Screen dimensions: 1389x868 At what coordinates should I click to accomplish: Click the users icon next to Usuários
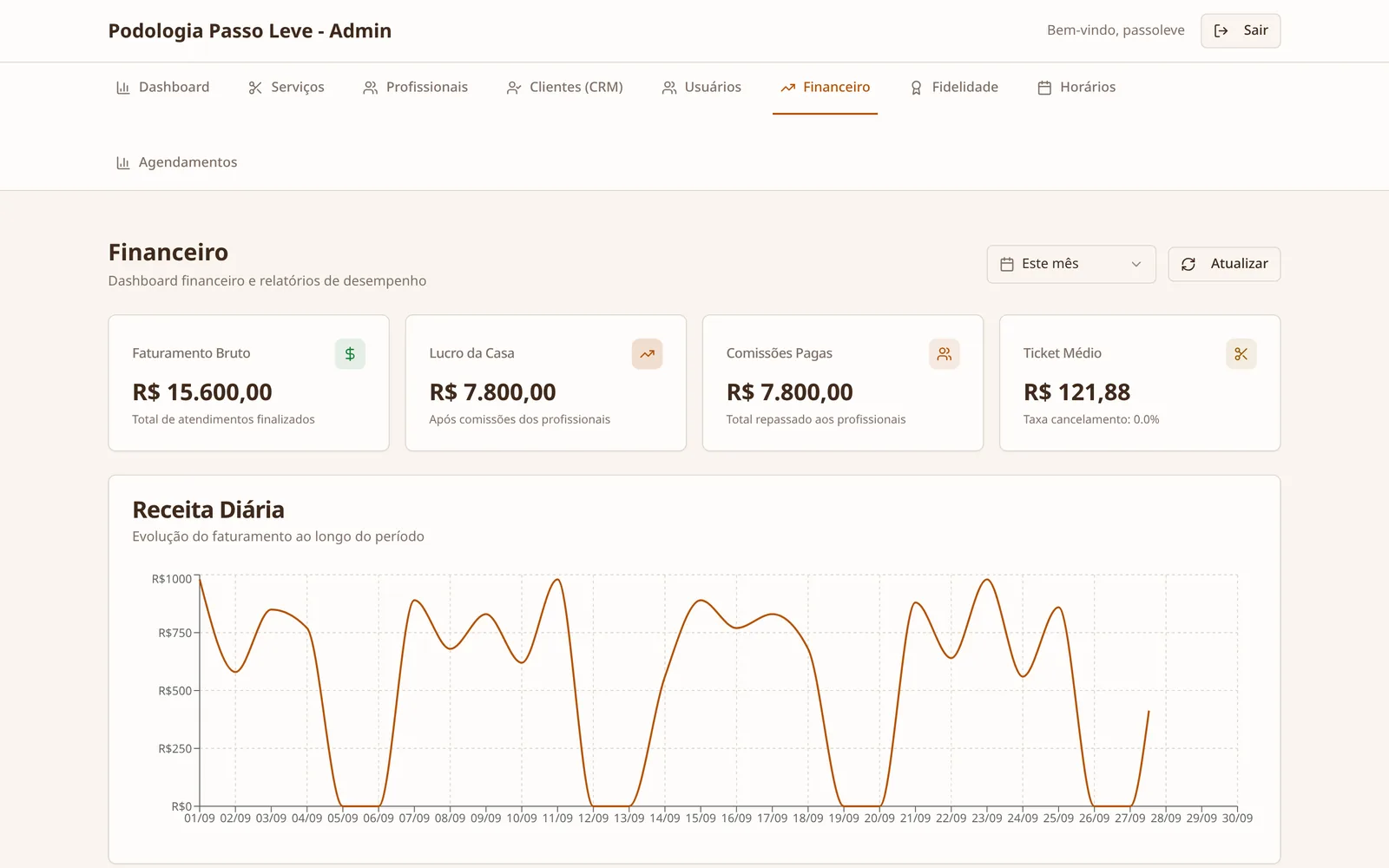[x=668, y=88]
